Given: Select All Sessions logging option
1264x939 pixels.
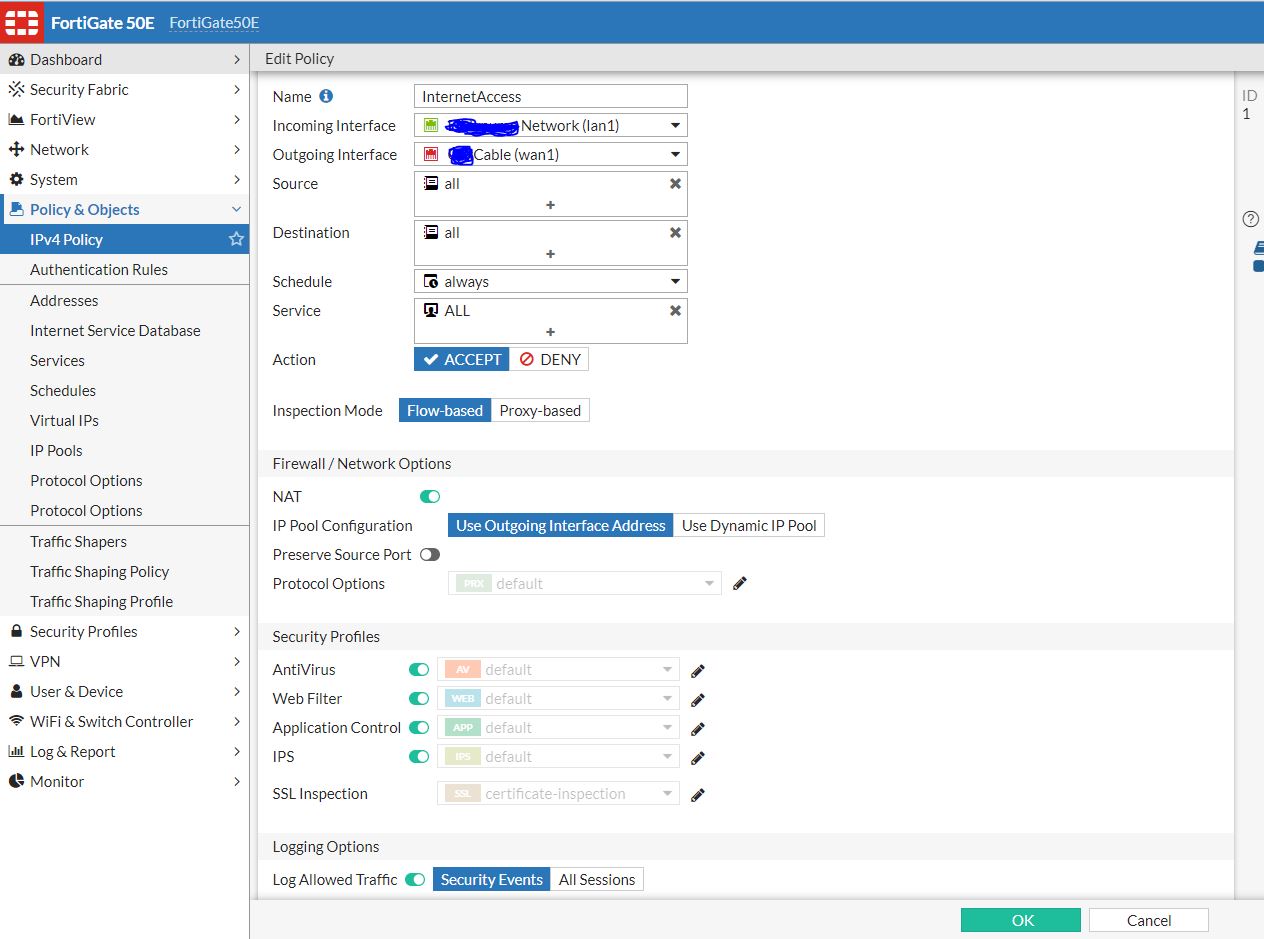Looking at the screenshot, I should click(x=597, y=879).
